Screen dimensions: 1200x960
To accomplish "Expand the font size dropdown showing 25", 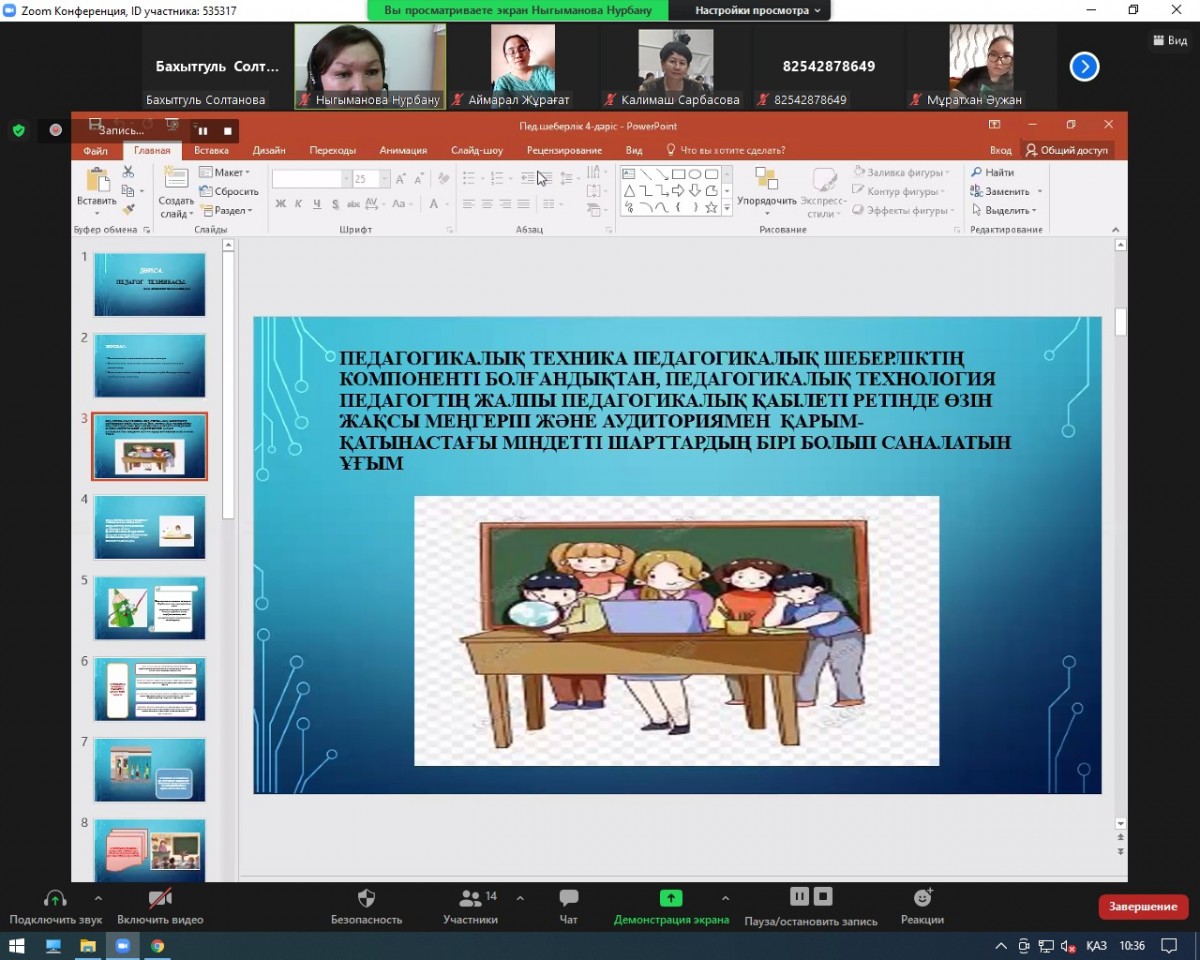I will point(384,179).
